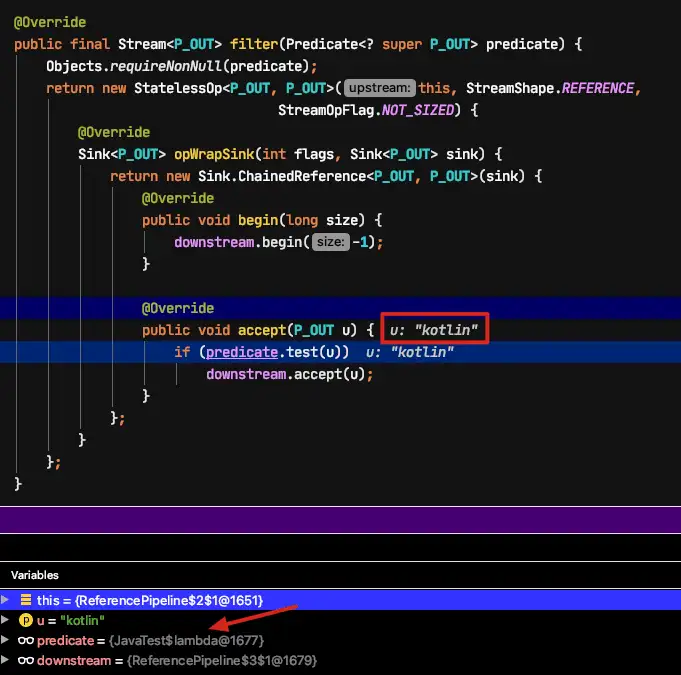Screen dimensions: 681x675
Task: Click the opWrapSink method name
Action: point(214,154)
